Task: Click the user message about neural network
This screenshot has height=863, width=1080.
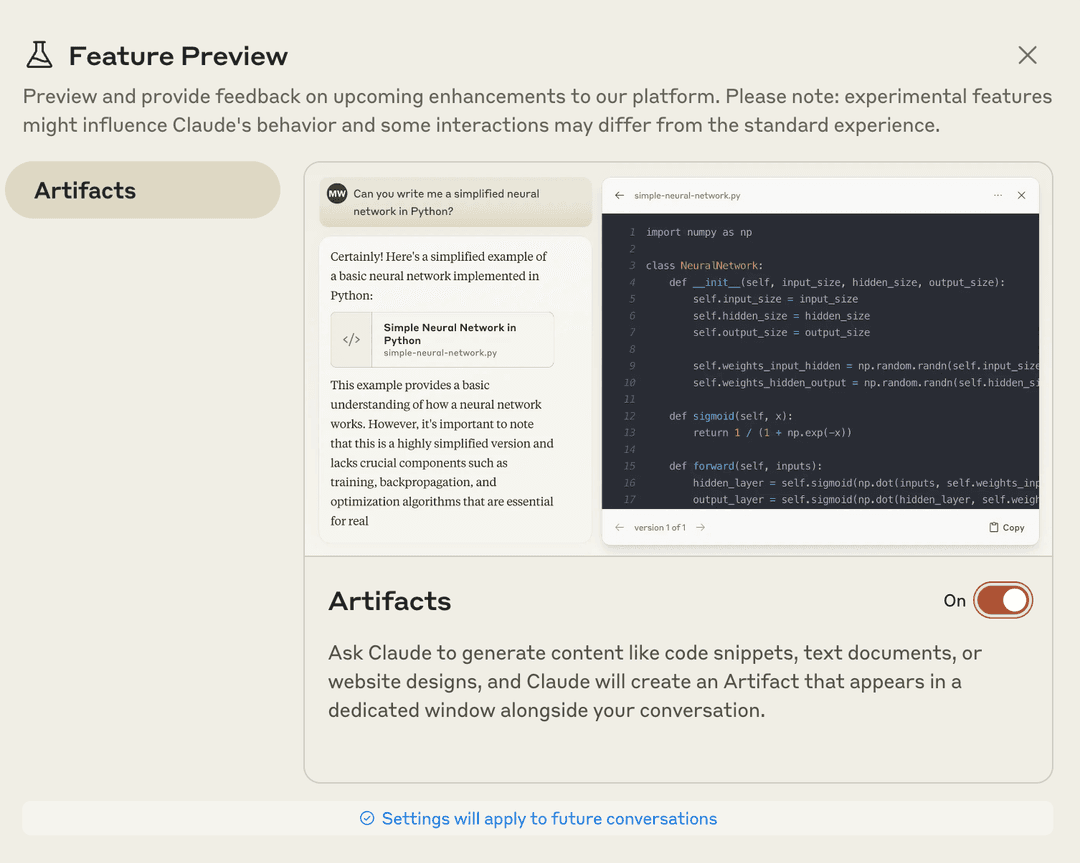Action: [446, 202]
